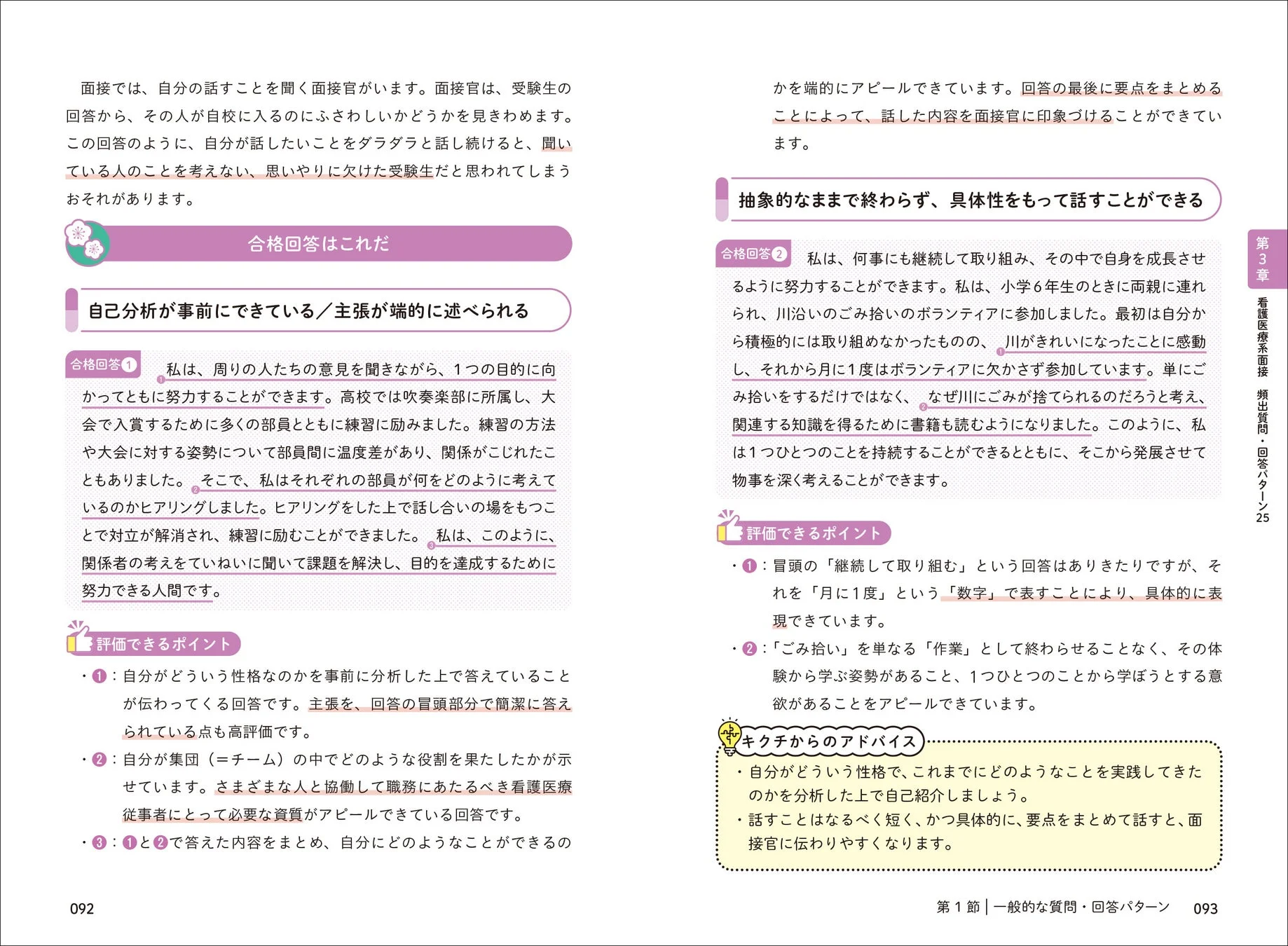Viewport: 1288px width, 946px height.
Task: Click the thumbs-up icon on left page 評価できるポイント
Action: (79, 637)
